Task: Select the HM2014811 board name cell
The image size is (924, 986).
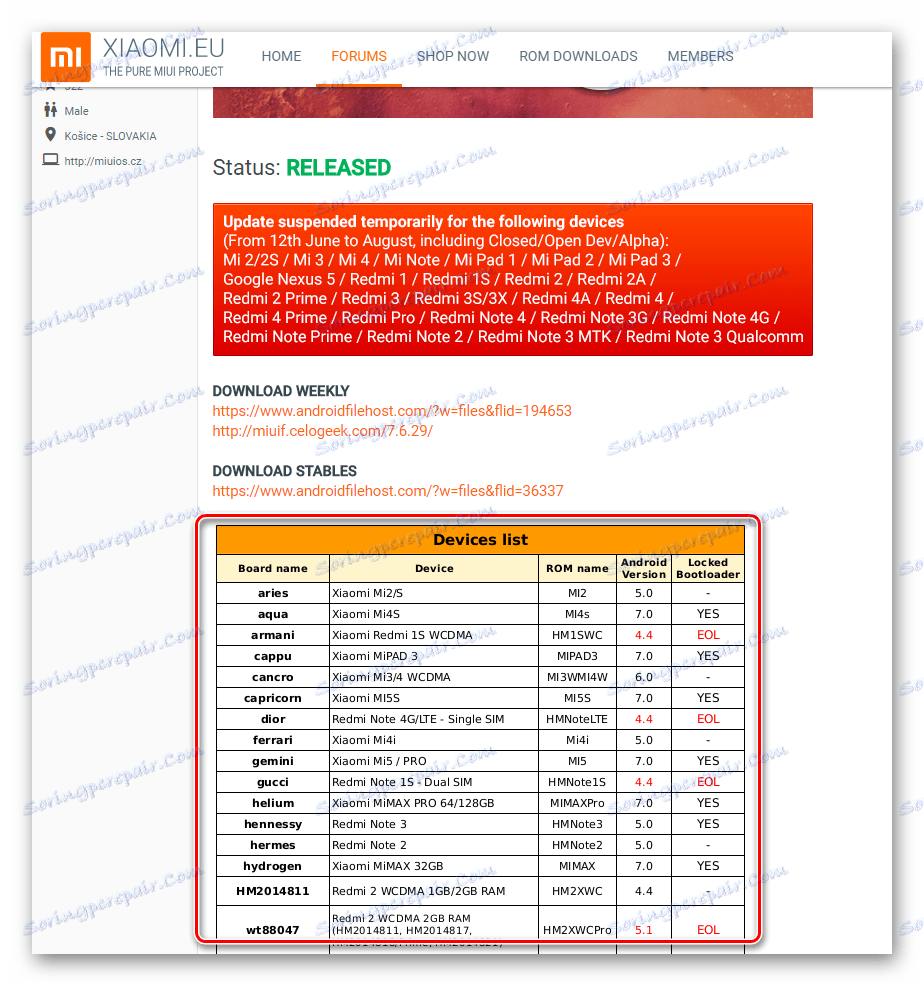Action: point(272,891)
